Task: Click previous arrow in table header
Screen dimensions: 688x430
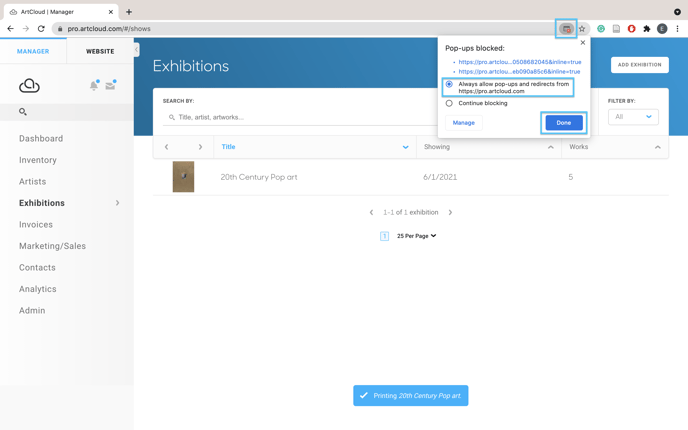Action: 166,147
